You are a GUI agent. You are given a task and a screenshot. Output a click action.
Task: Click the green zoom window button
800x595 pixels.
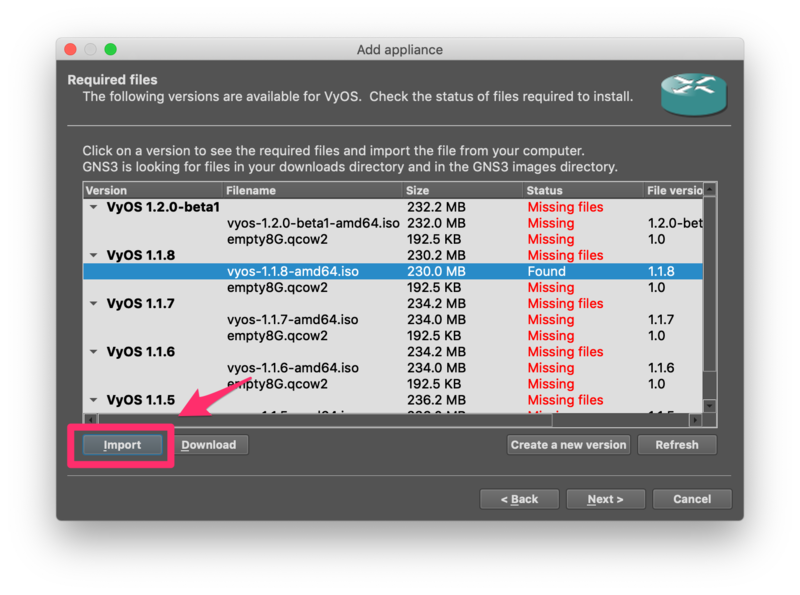(x=111, y=49)
